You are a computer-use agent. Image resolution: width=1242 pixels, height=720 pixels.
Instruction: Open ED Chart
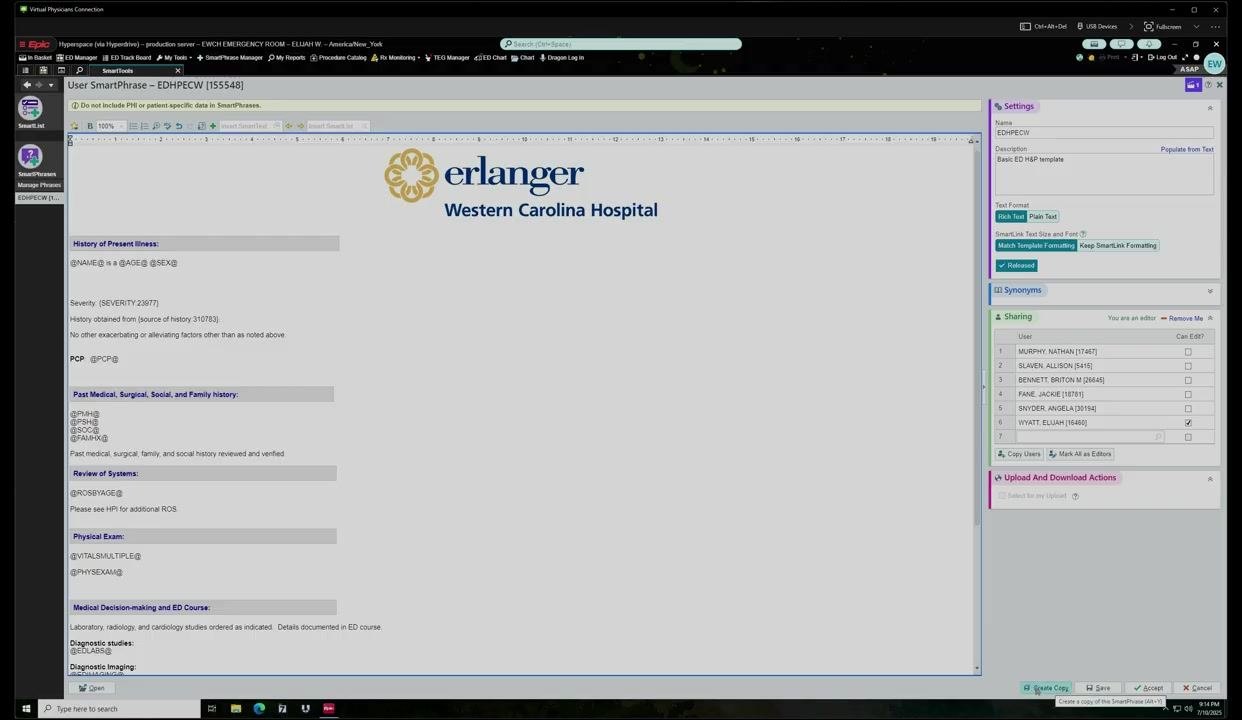pos(492,58)
